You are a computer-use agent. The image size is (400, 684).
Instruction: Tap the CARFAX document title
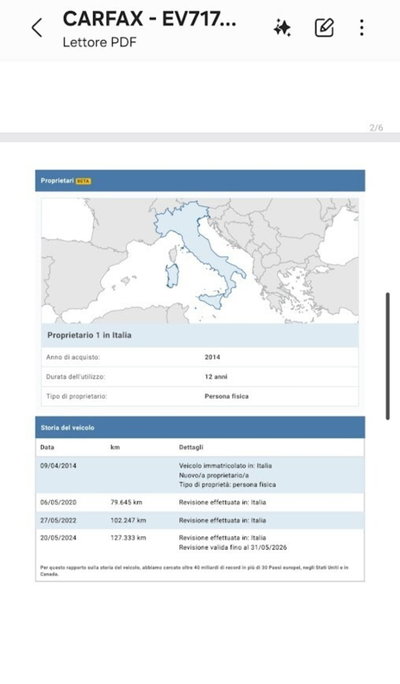point(149,19)
